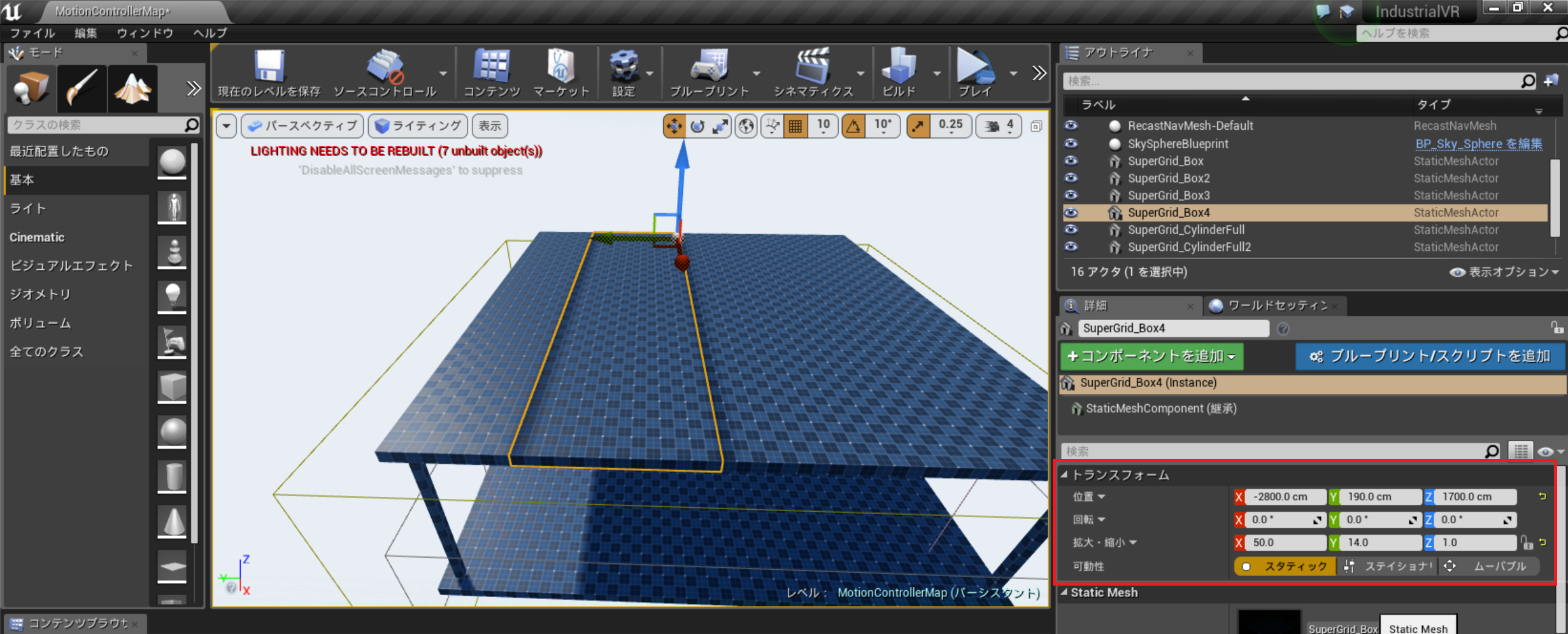Viewport: 1568px width, 634px height.
Task: Open grid snap value 10 dropdown
Action: point(823,126)
